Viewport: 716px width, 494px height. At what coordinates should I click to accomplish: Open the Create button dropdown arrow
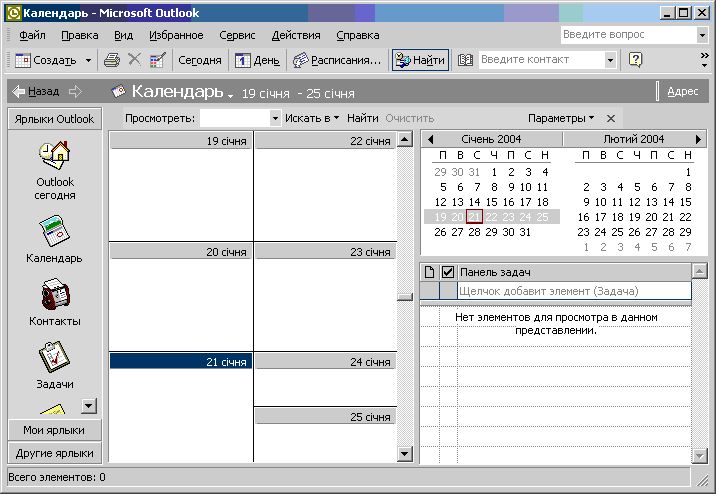click(x=89, y=60)
